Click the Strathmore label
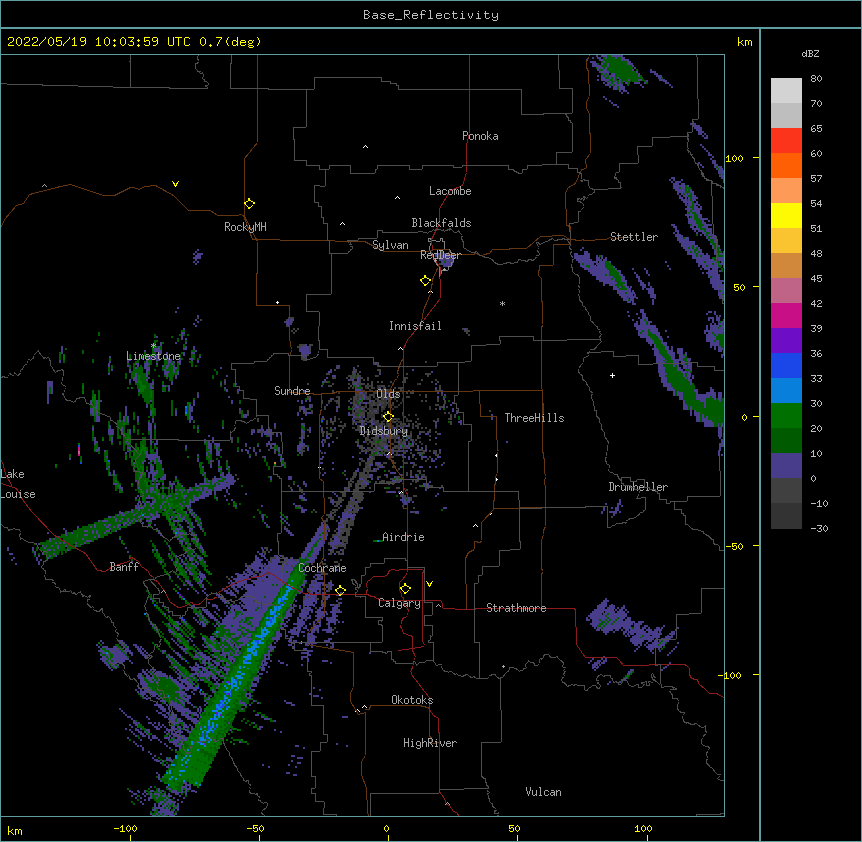Screen dimensions: 862x842 (516, 608)
